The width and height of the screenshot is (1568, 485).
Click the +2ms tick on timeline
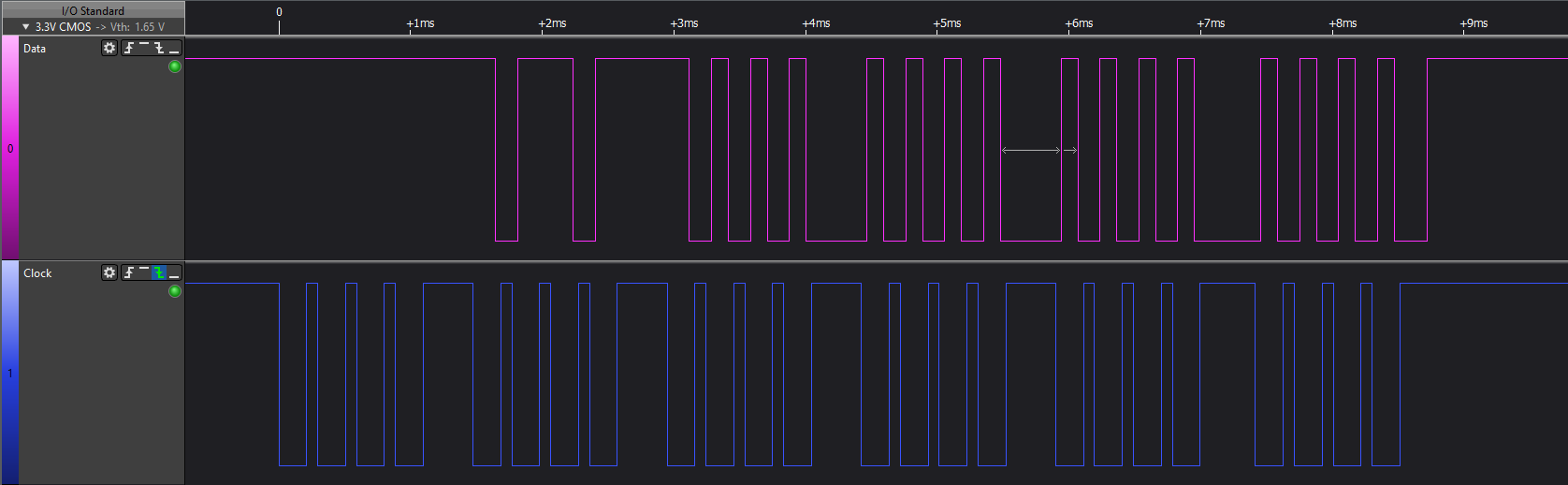[552, 23]
